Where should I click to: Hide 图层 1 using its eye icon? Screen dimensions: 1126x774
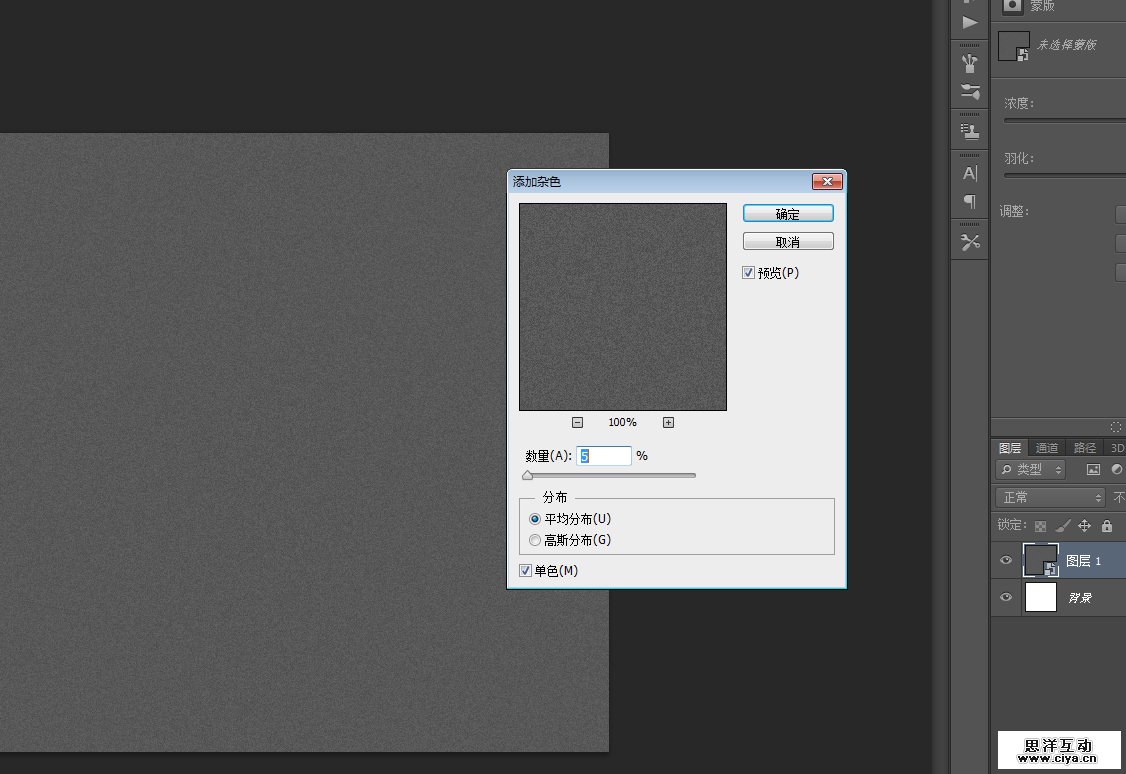pos(1006,561)
